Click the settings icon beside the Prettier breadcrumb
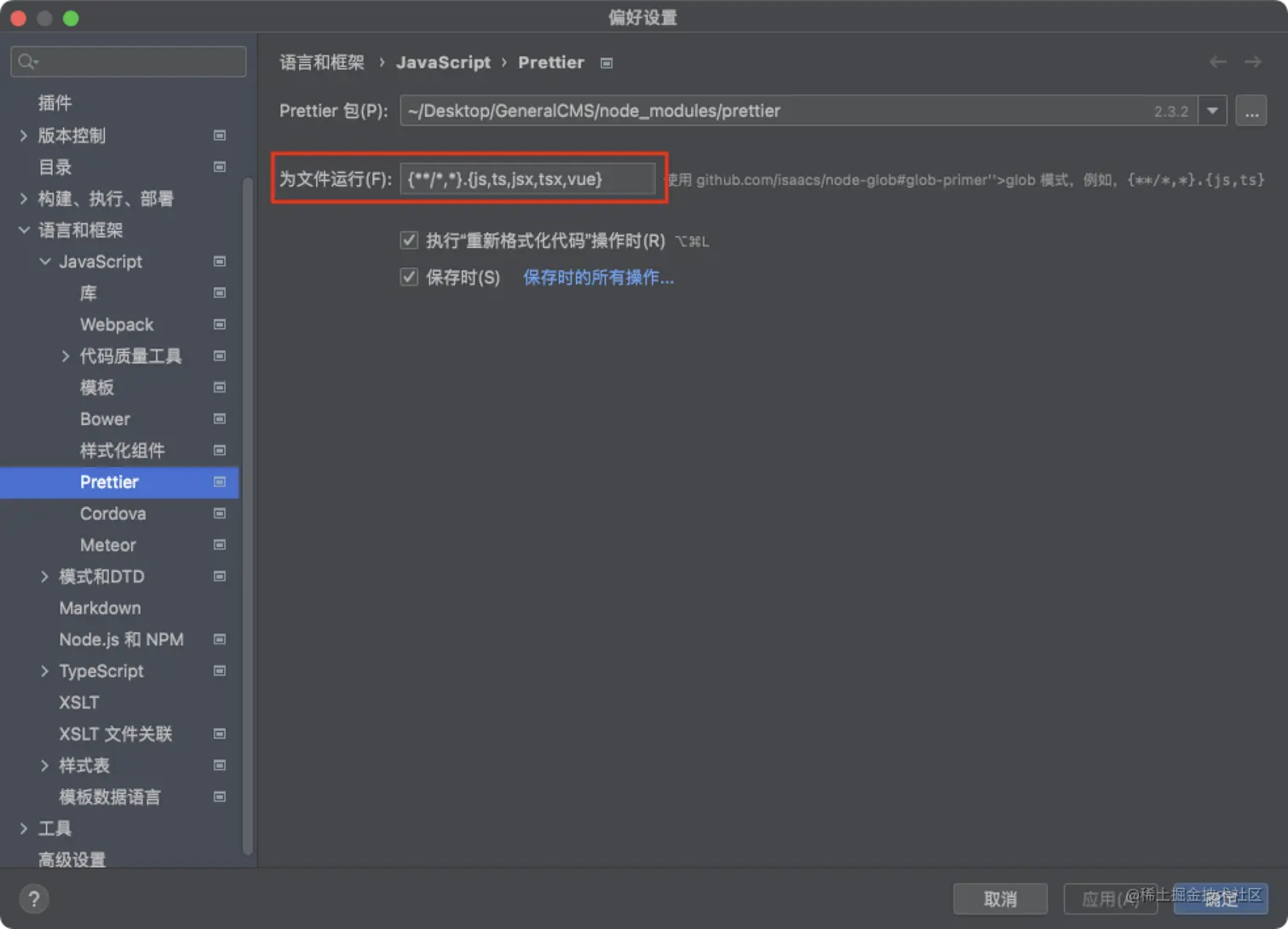 (x=606, y=62)
